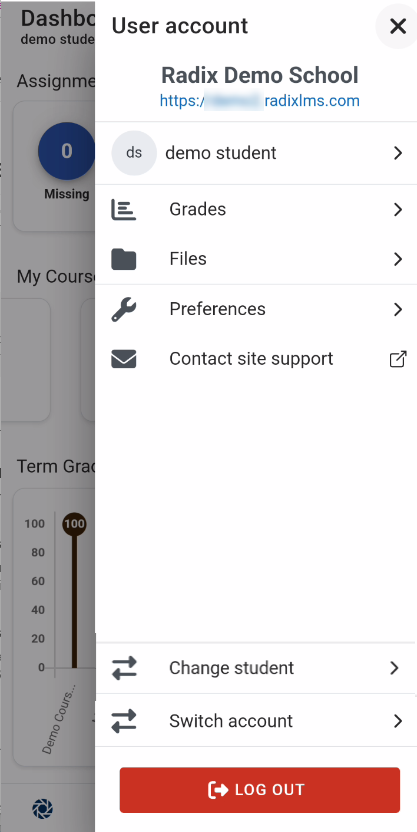Click the Missing assignments count circle
The image size is (417, 832).
[67, 151]
